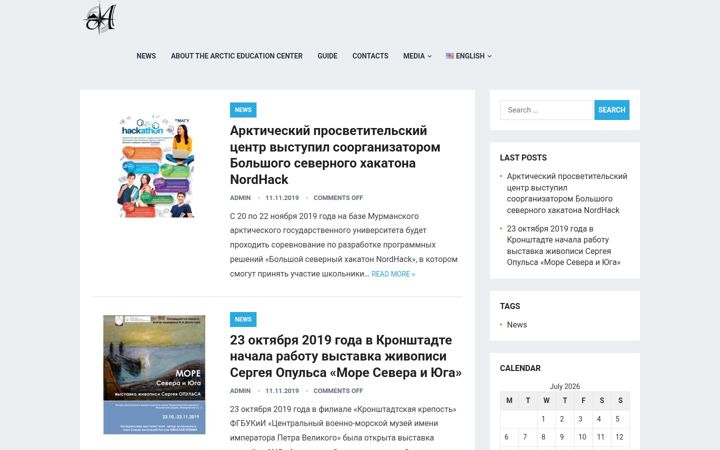Image resolution: width=720 pixels, height=450 pixels.
Task: Go to the GUIDE page
Action: [x=327, y=56]
